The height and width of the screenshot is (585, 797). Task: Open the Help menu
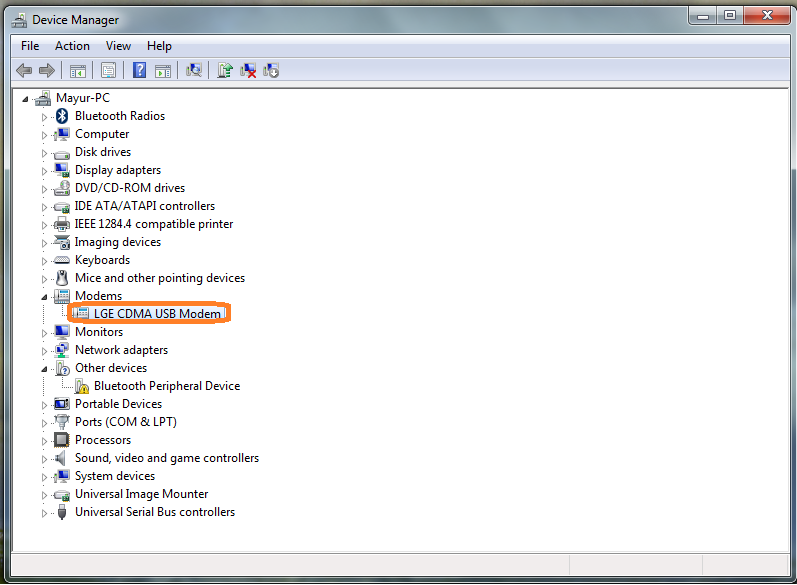coord(159,46)
